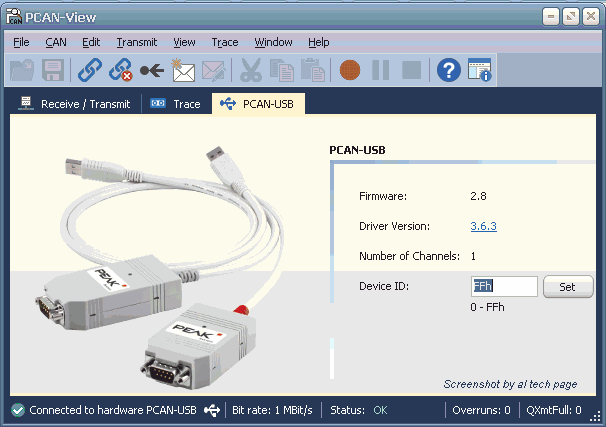Click the Bit rate status bar section
This screenshot has height=427, width=606.
point(272,410)
